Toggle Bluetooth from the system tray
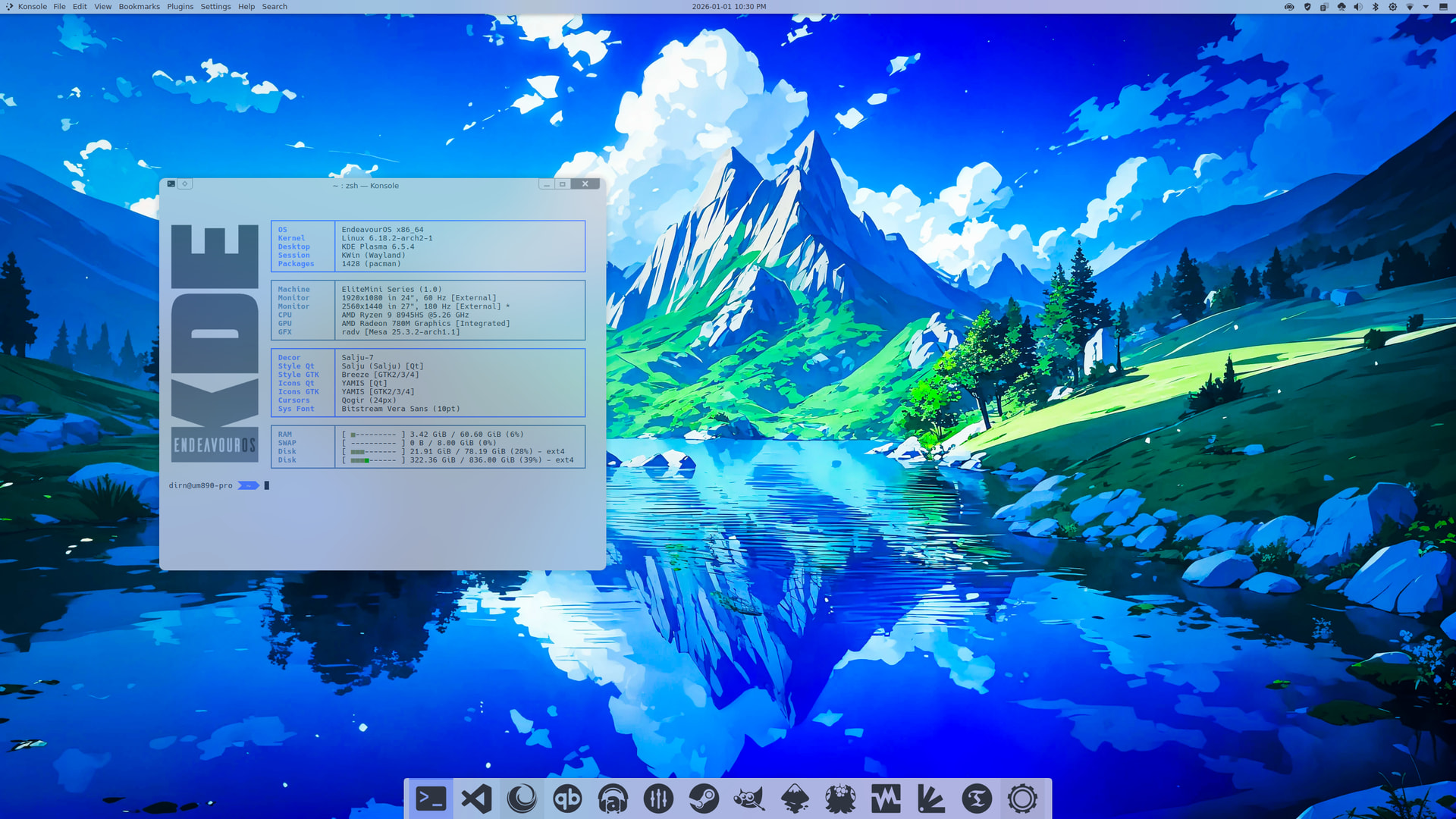 click(1376, 7)
